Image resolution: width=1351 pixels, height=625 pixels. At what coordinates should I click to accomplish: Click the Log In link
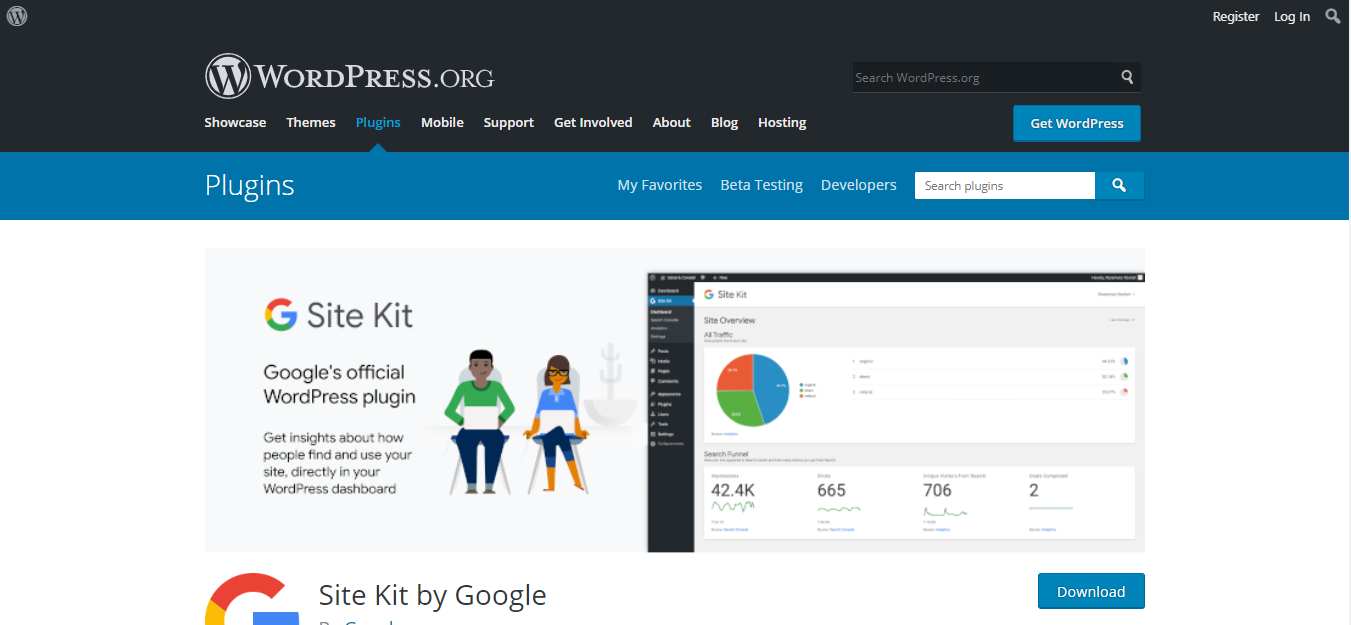[1292, 16]
